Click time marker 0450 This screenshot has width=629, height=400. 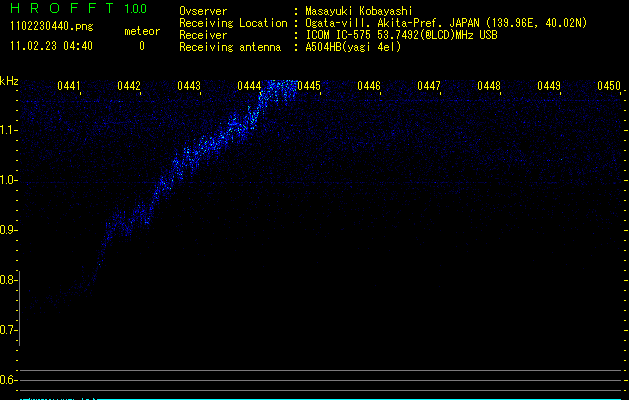pyautogui.click(x=609, y=86)
